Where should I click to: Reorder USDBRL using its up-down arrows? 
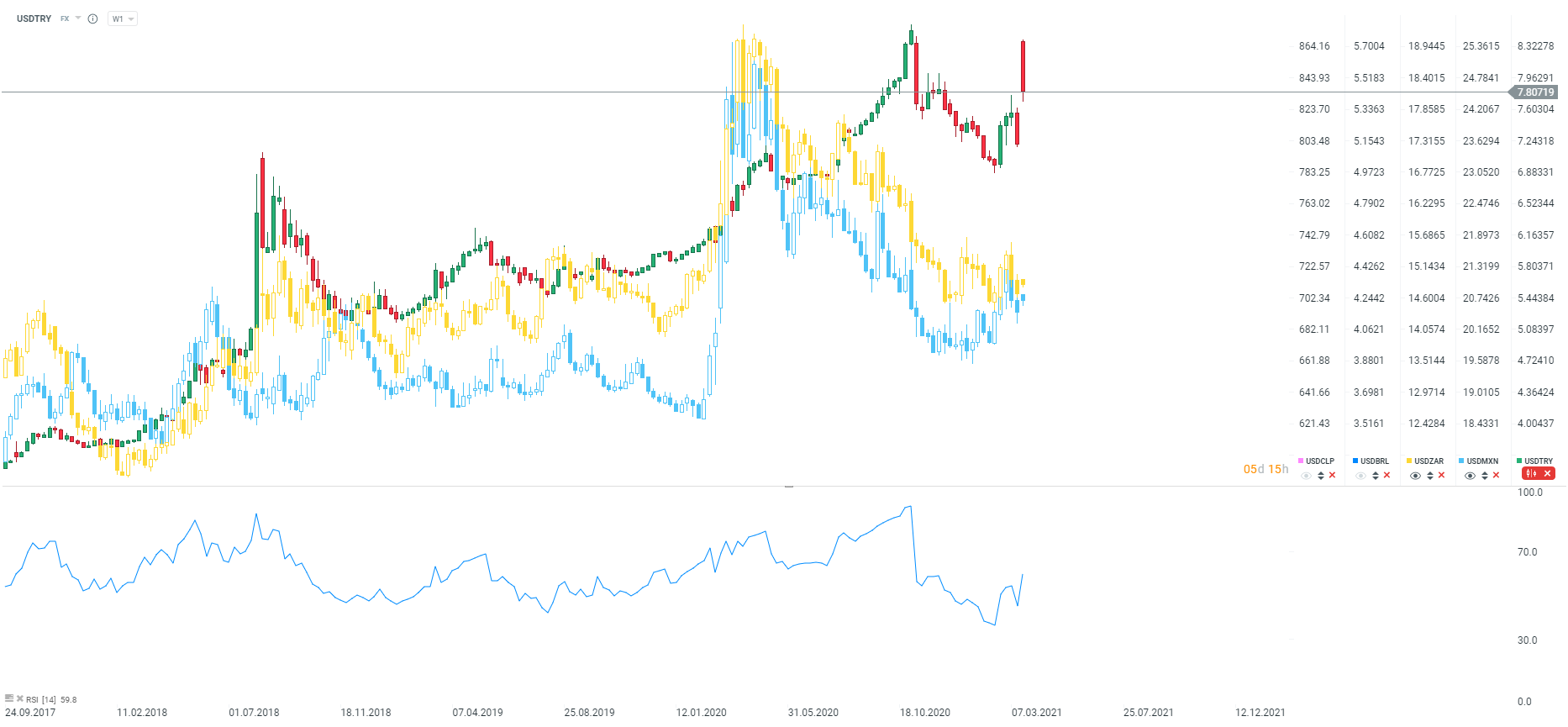[1376, 476]
